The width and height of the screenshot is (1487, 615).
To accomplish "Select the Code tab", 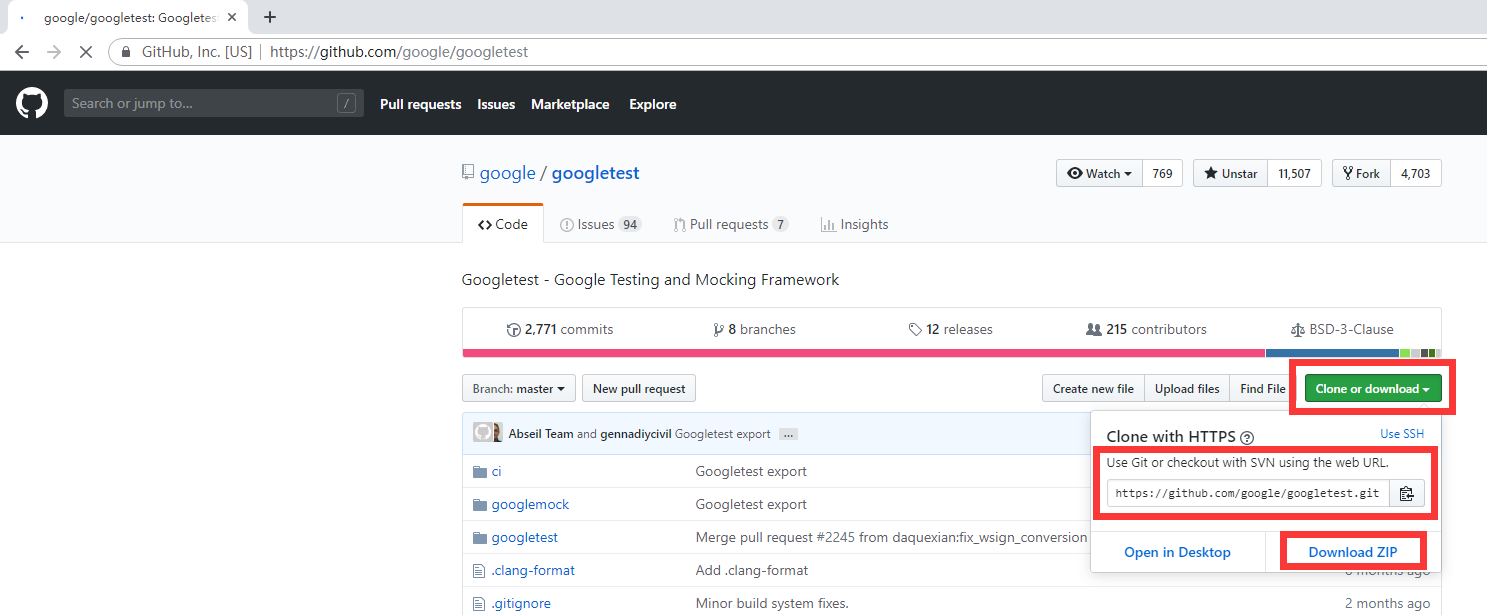I will pyautogui.click(x=503, y=224).
